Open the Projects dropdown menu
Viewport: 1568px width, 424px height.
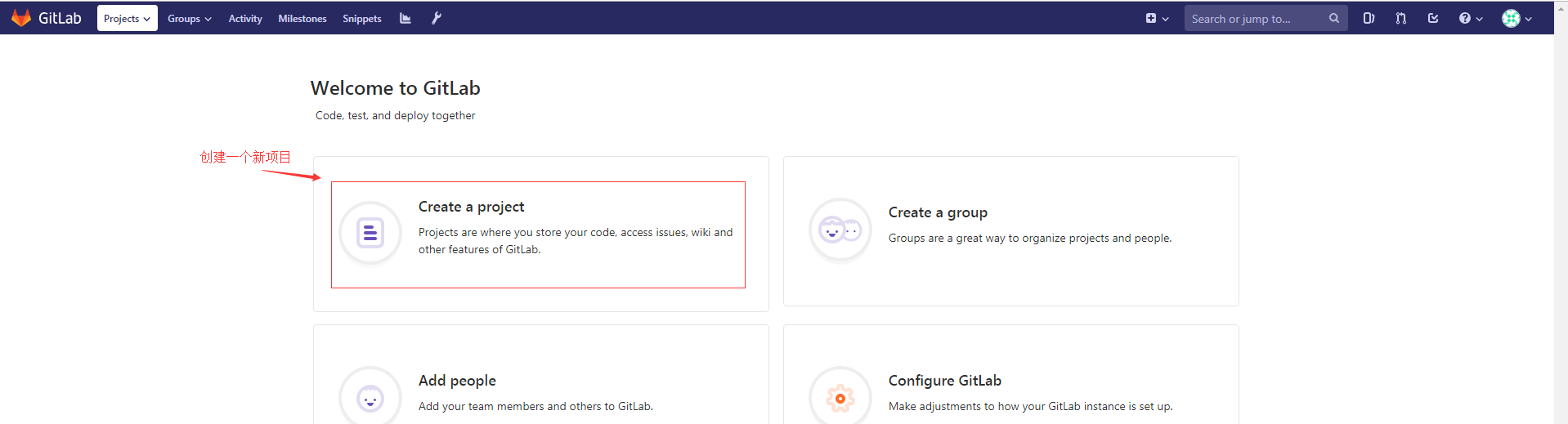tap(128, 18)
